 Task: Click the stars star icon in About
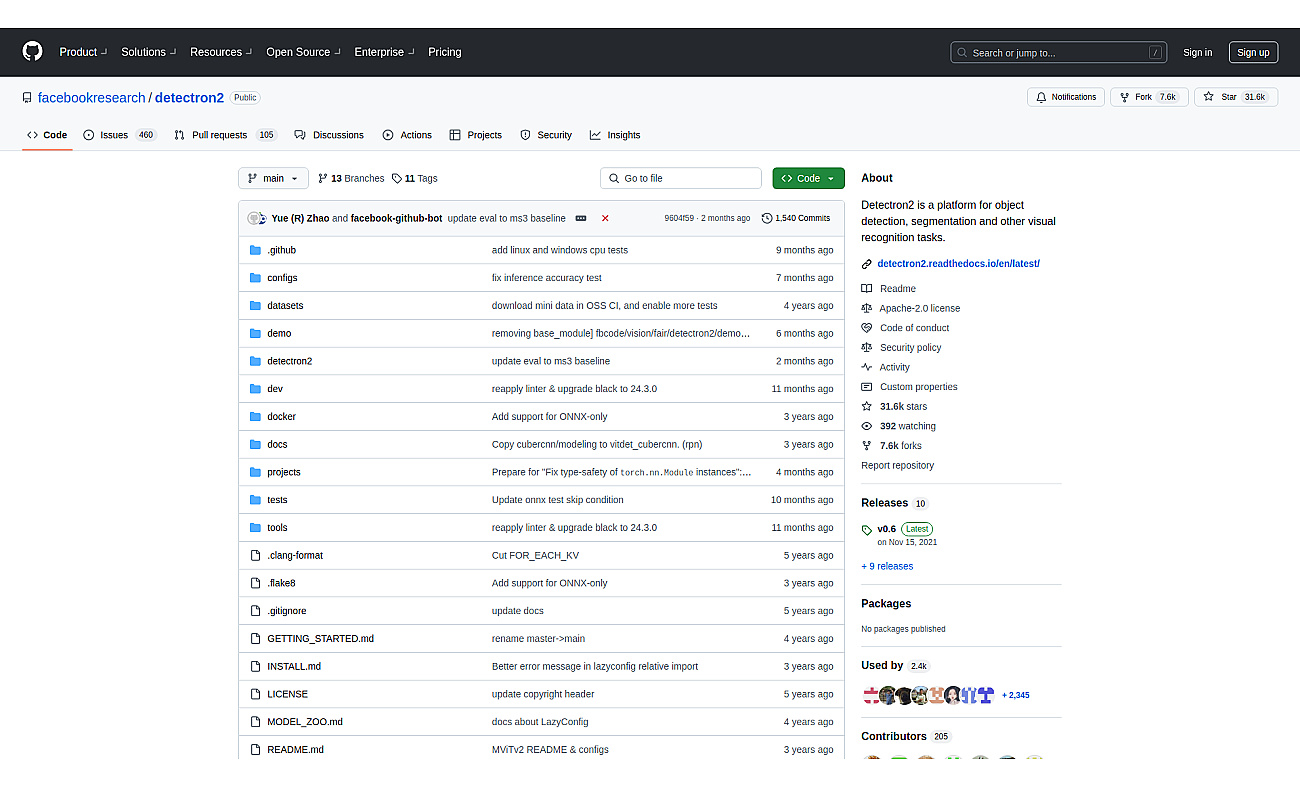[x=867, y=407]
